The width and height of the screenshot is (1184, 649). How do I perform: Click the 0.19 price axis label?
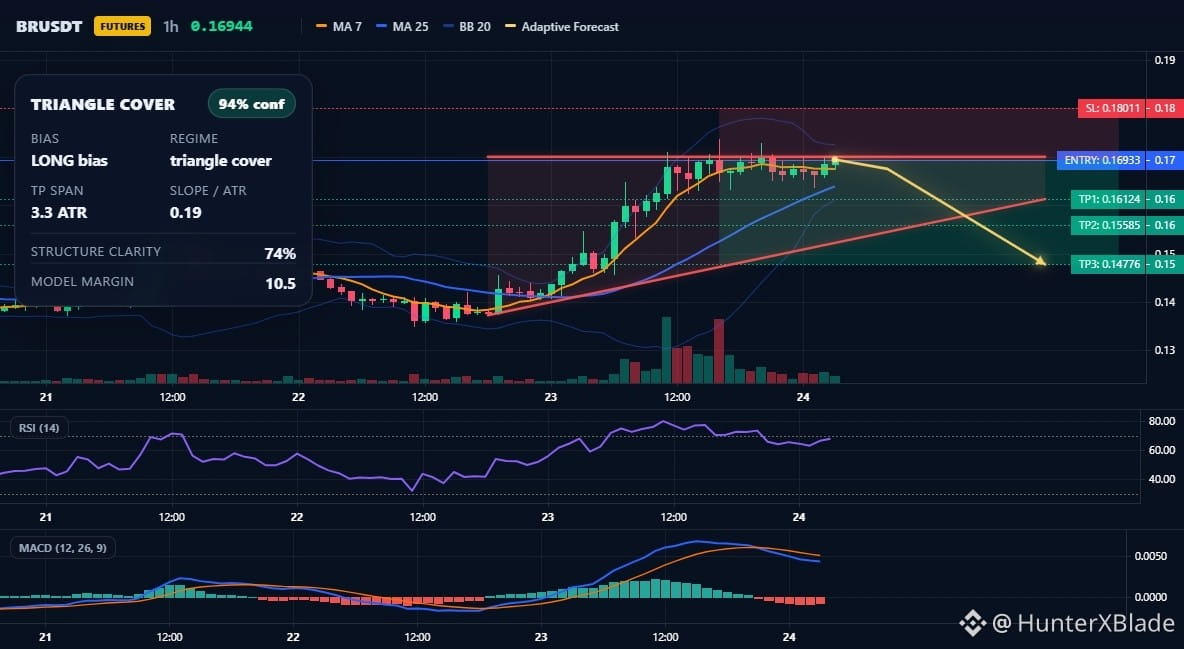(1164, 60)
